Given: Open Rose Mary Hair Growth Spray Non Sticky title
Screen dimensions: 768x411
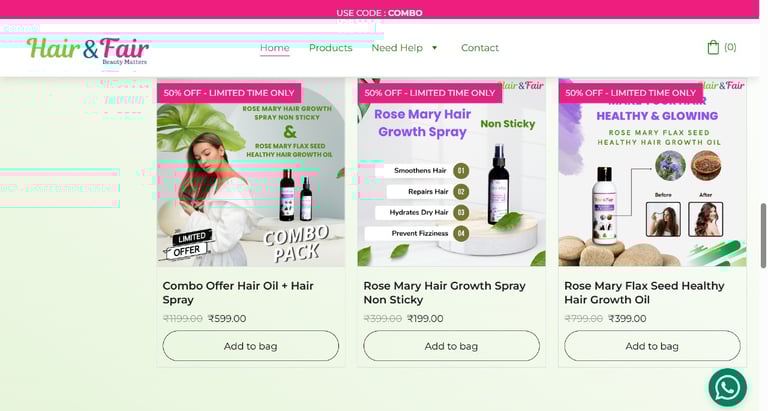Looking at the screenshot, I should coord(444,292).
